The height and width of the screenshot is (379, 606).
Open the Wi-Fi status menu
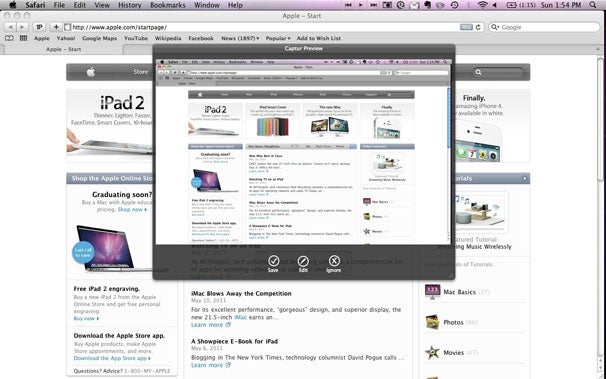click(x=482, y=5)
